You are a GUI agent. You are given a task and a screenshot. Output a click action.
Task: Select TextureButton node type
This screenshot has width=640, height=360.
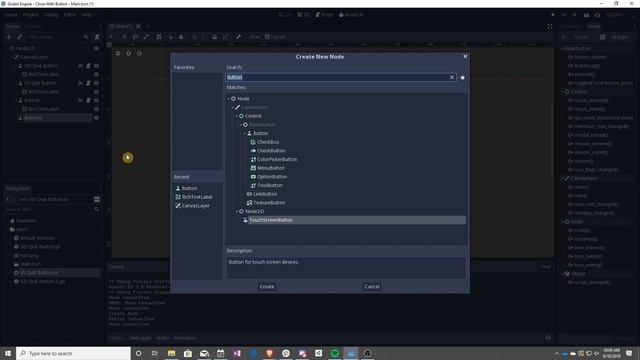pos(269,202)
